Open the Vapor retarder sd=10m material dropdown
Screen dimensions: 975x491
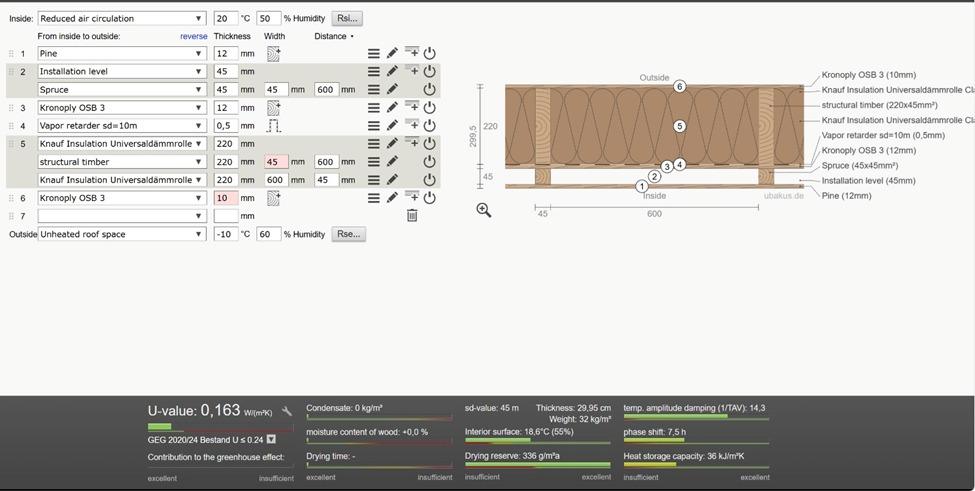(122, 126)
